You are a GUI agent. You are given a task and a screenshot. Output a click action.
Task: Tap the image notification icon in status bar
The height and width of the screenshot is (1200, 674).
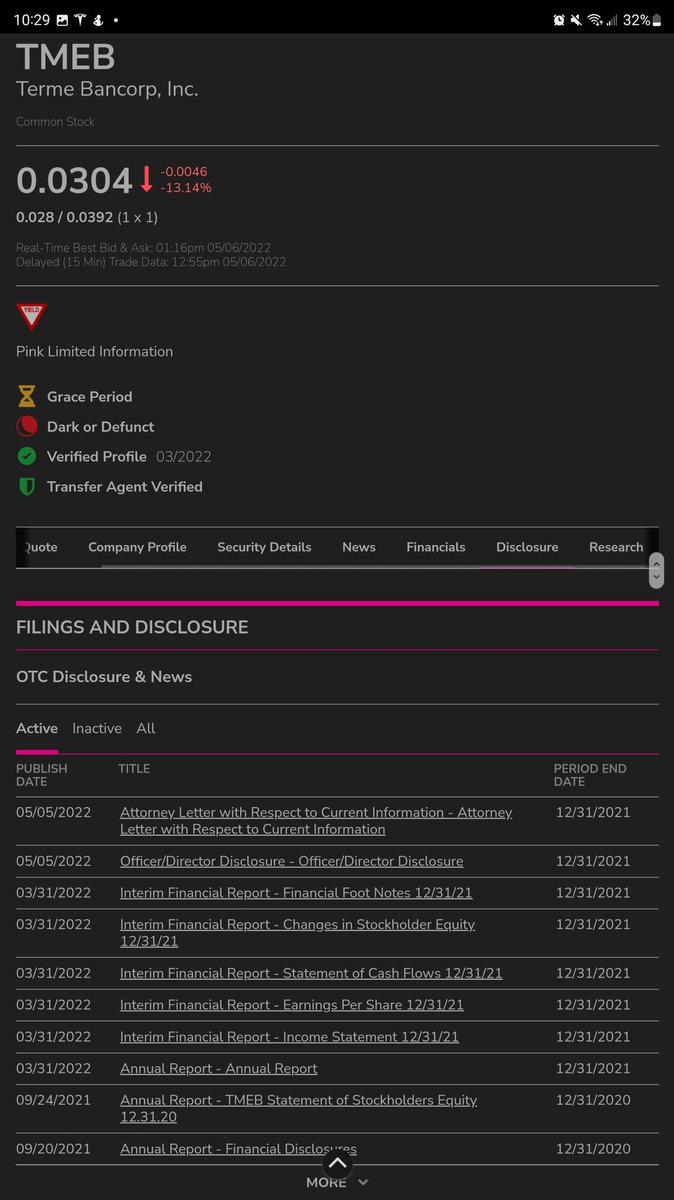pos(62,20)
